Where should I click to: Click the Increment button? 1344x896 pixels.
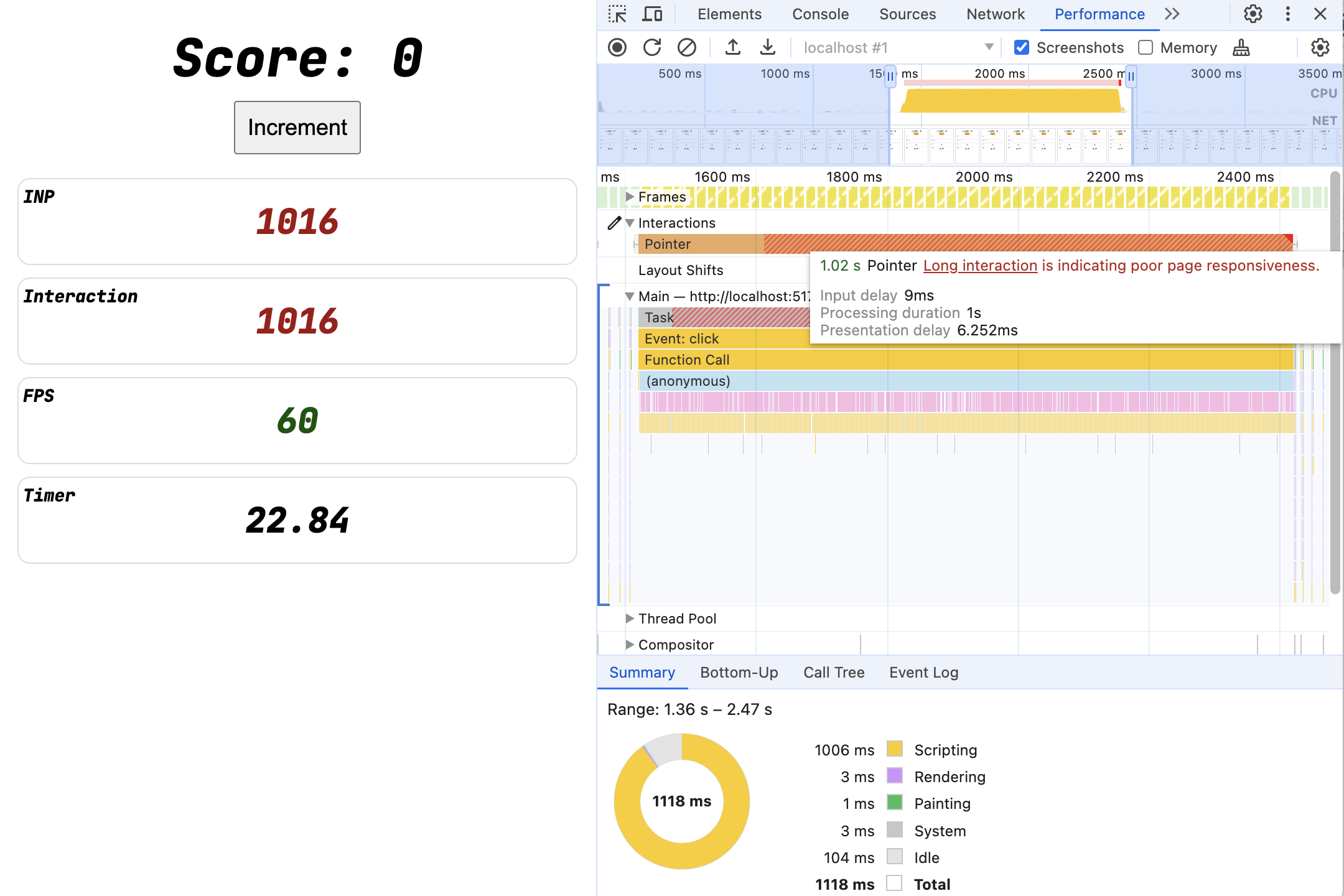pyautogui.click(x=297, y=127)
